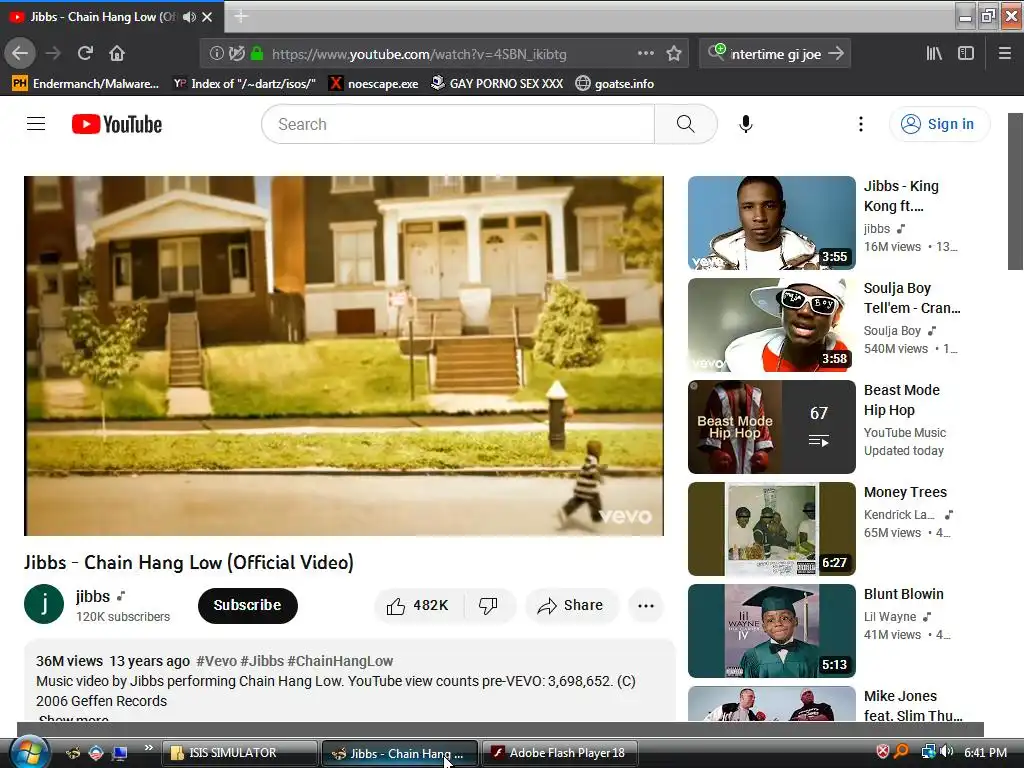
Task: Open Money Trees video title
Action: coord(905,492)
